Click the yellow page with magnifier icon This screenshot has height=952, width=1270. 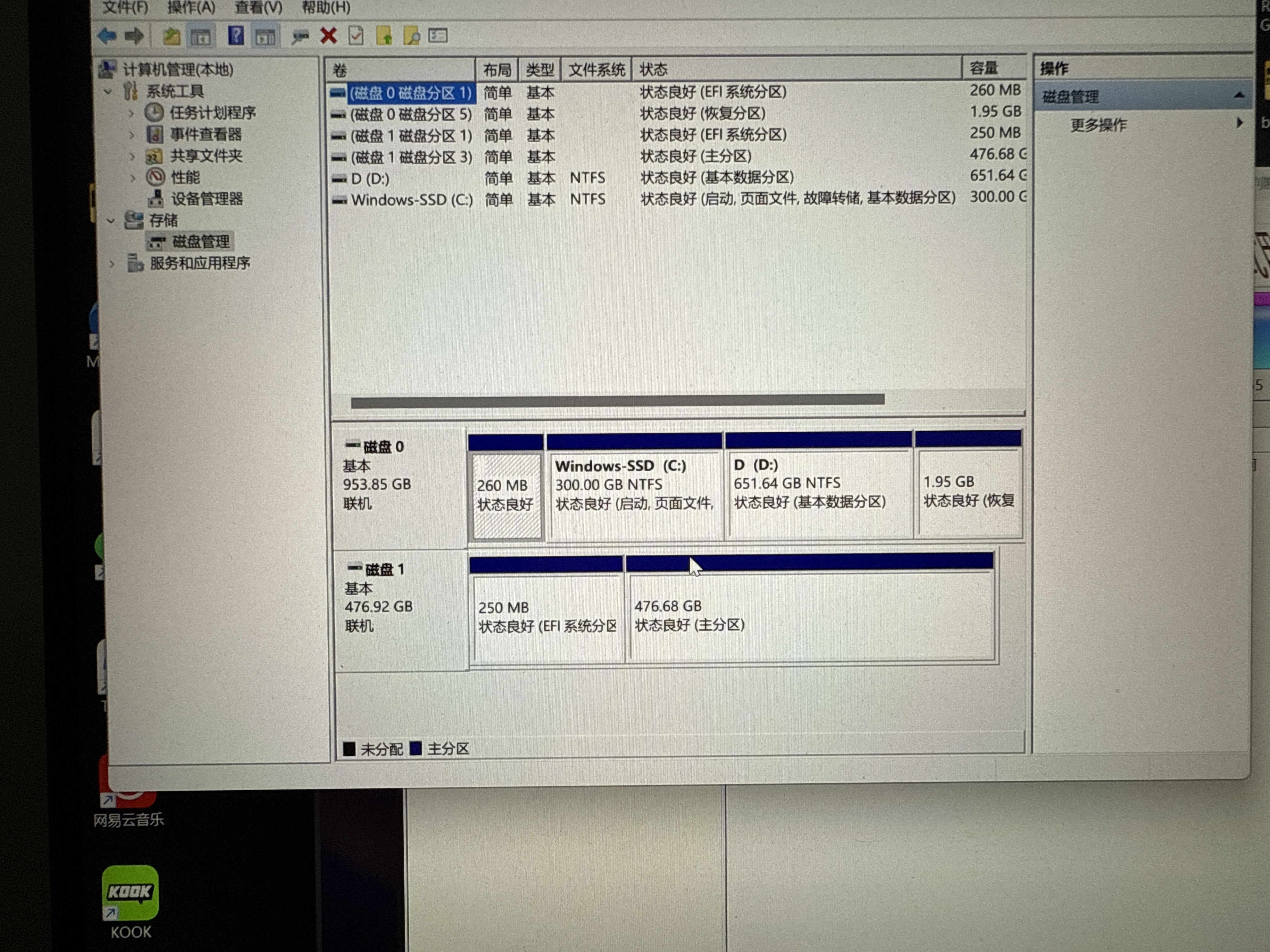(x=411, y=36)
